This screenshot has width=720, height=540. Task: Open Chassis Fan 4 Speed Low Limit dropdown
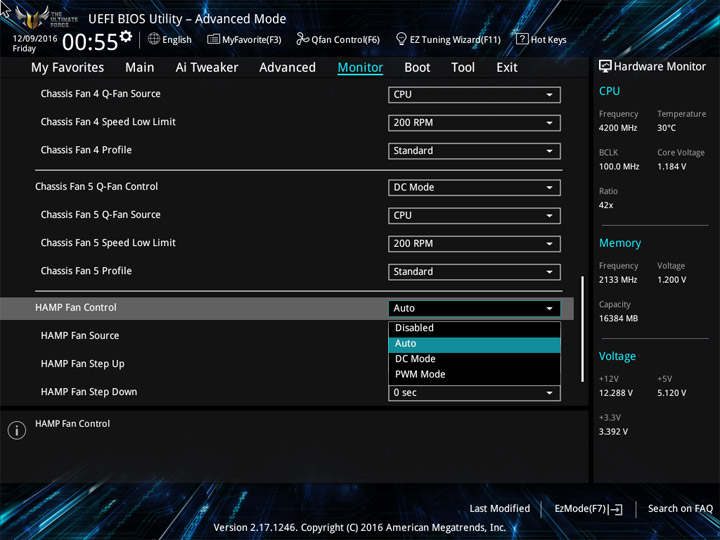click(474, 123)
